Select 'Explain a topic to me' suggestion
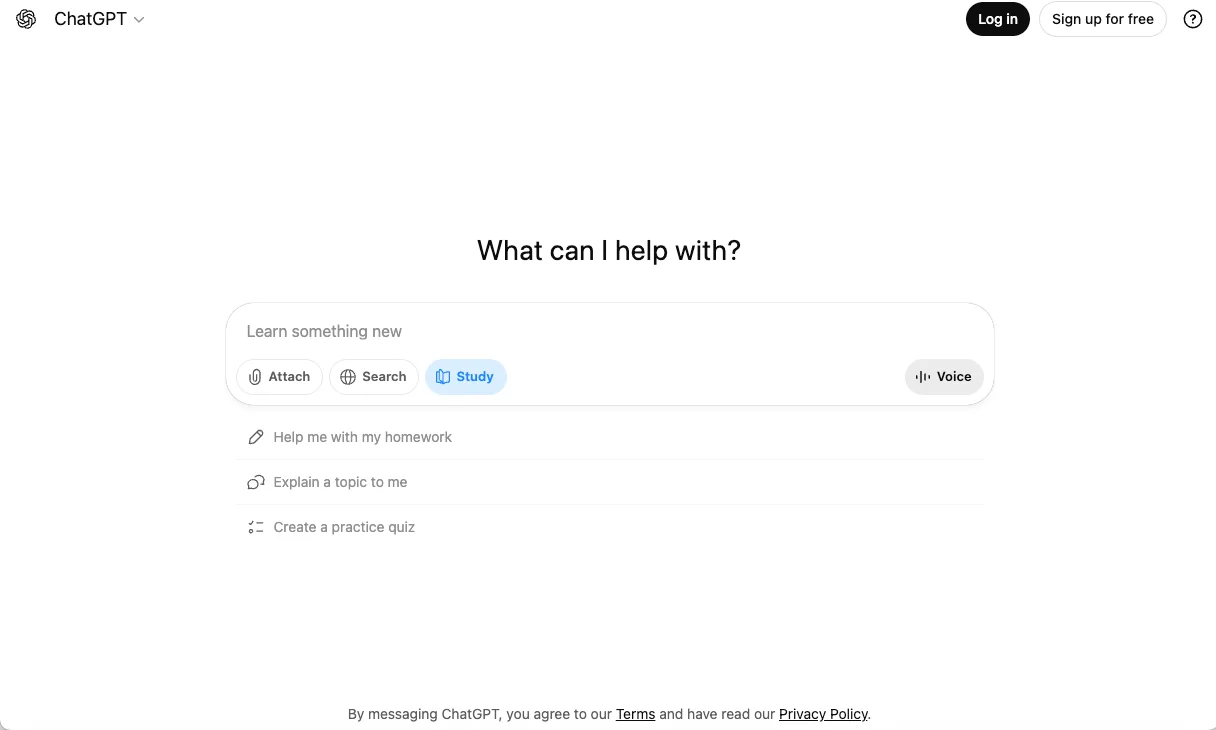Image resolution: width=1216 pixels, height=730 pixels. click(610, 482)
